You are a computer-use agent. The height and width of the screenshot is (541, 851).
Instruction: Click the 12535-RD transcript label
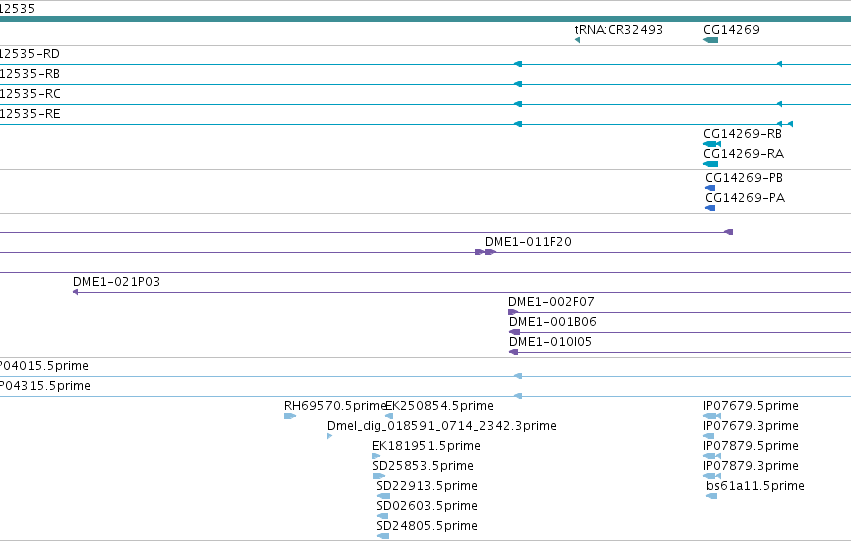point(29,54)
